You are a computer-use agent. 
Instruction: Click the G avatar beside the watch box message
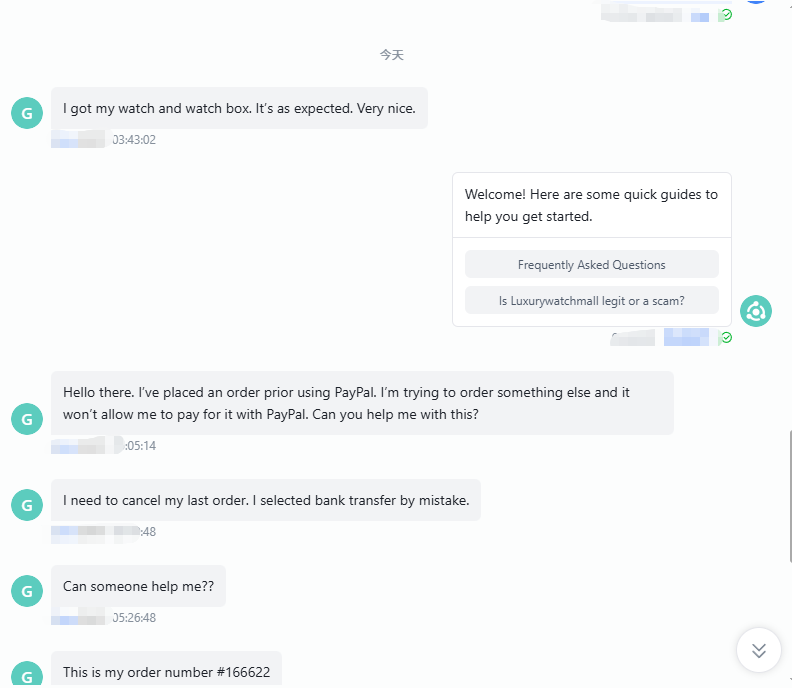pos(26,113)
